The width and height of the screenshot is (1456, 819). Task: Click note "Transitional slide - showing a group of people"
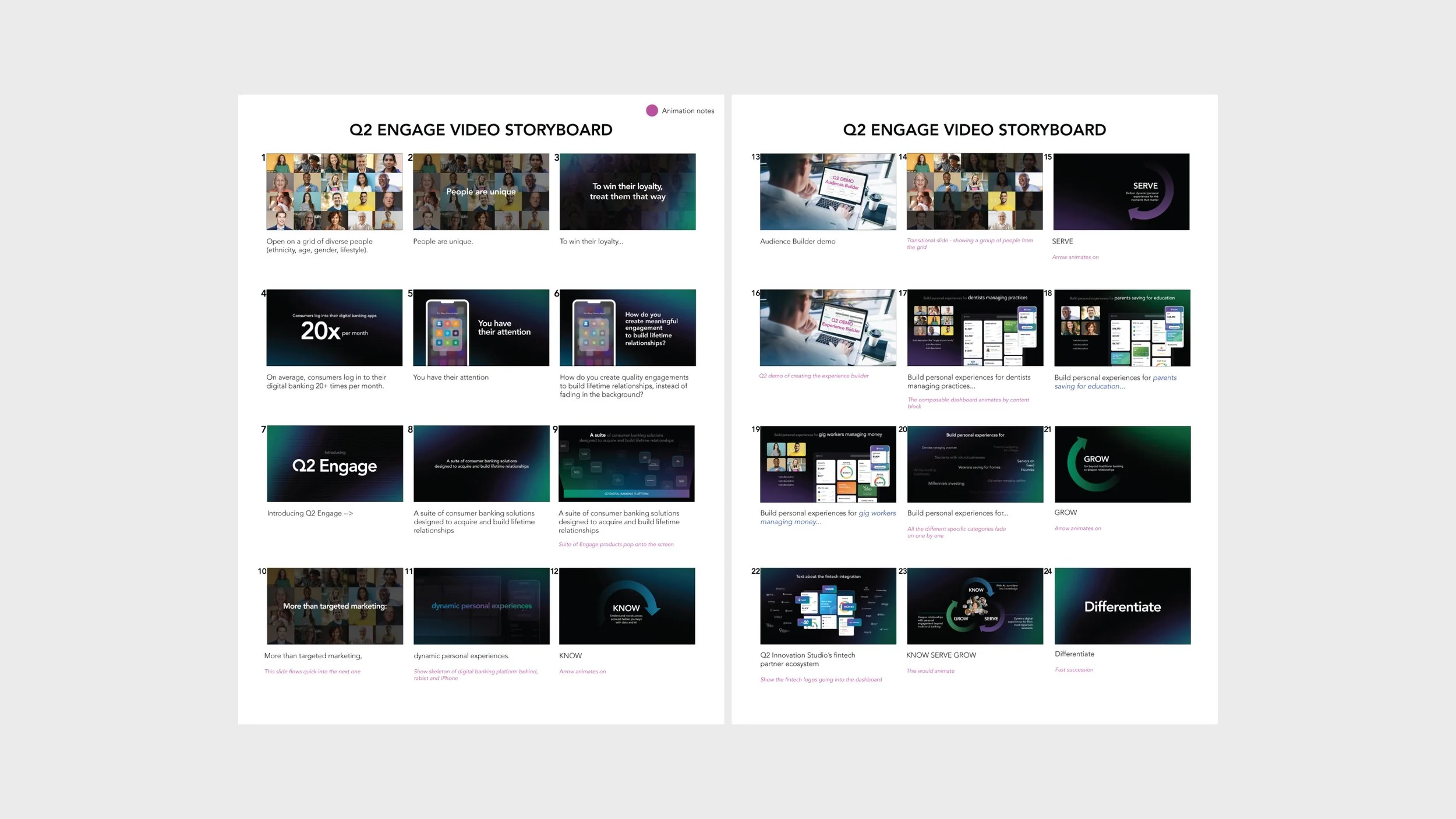click(970, 243)
